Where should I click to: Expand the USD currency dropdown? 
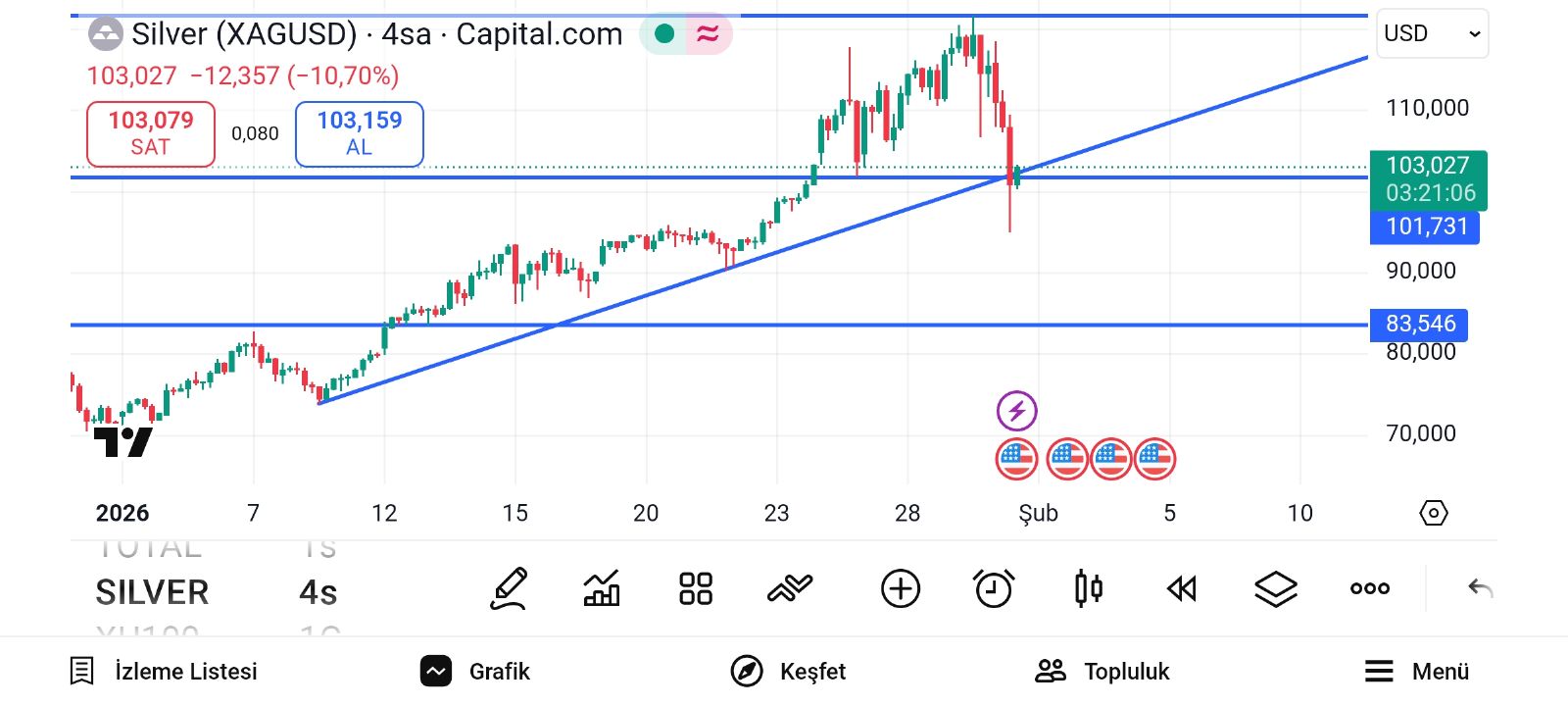click(x=1432, y=33)
